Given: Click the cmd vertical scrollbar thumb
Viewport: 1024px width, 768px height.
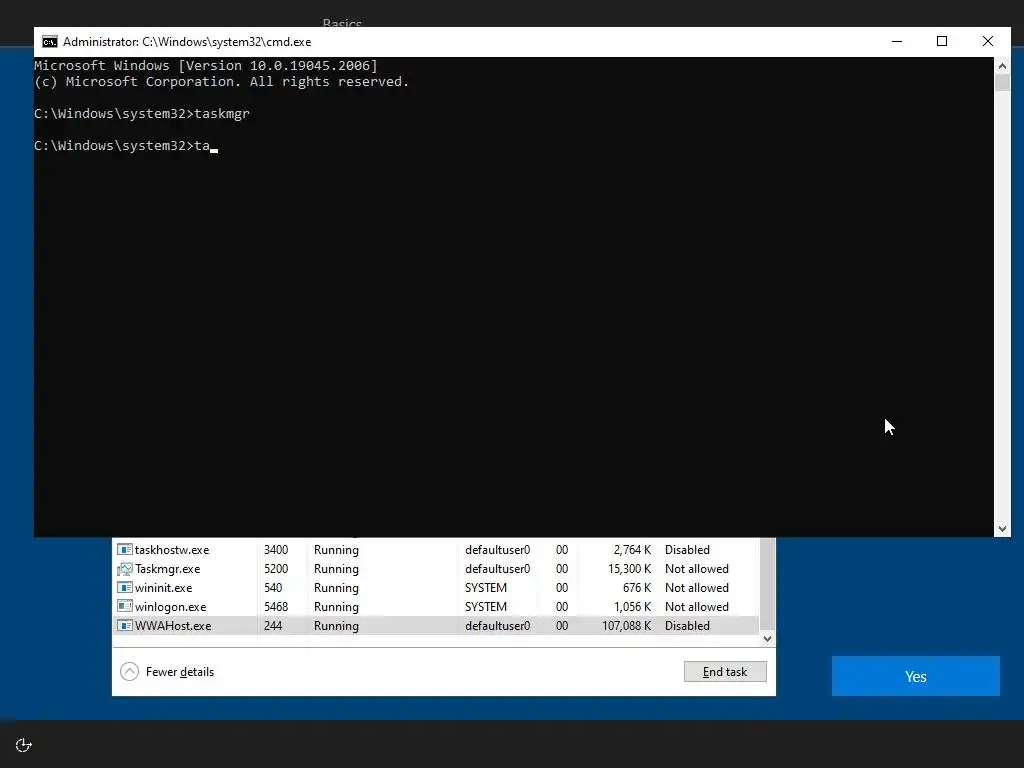Looking at the screenshot, I should pyautogui.click(x=1002, y=83).
